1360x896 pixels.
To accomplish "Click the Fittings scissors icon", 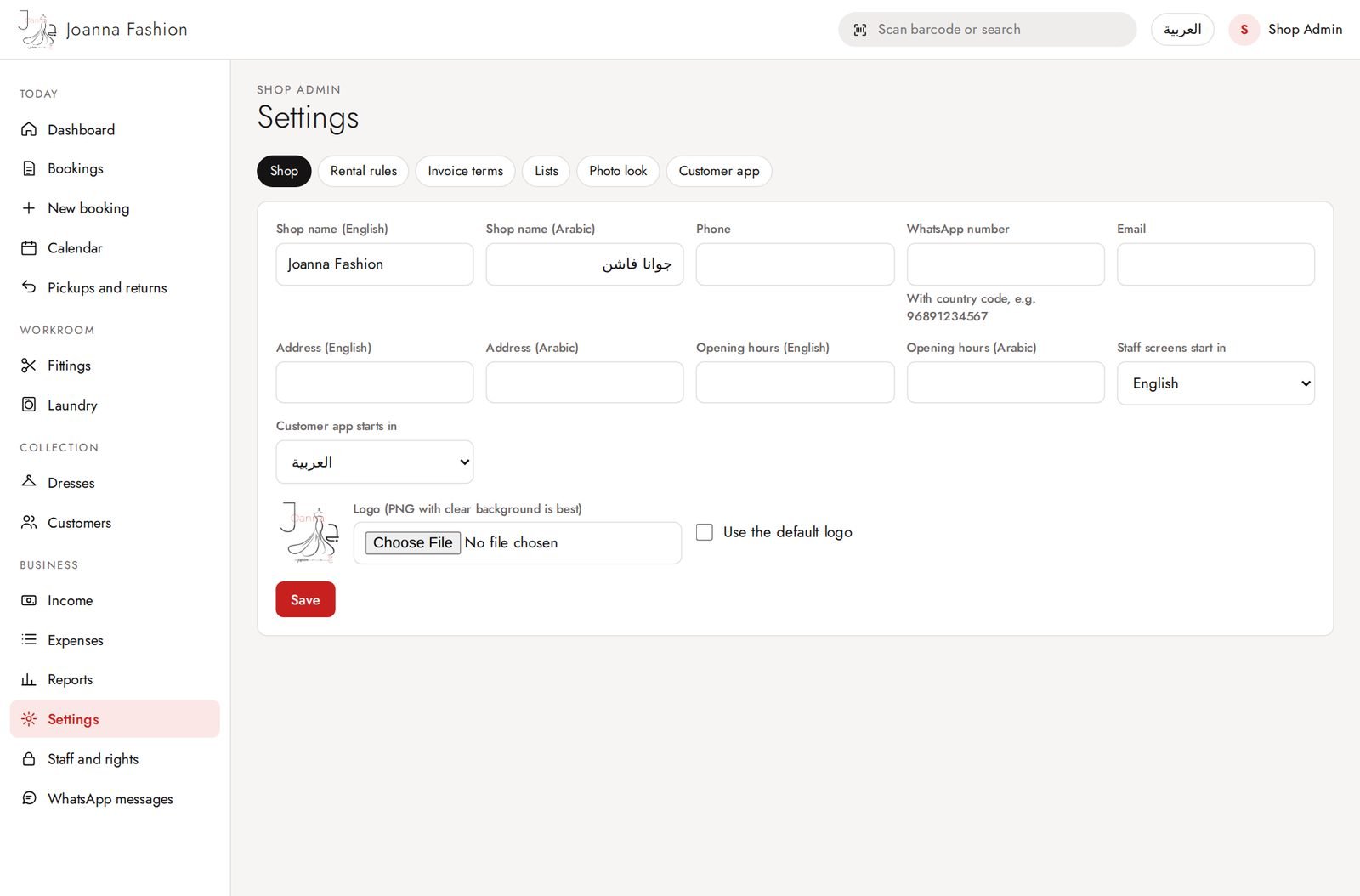I will 29,366.
